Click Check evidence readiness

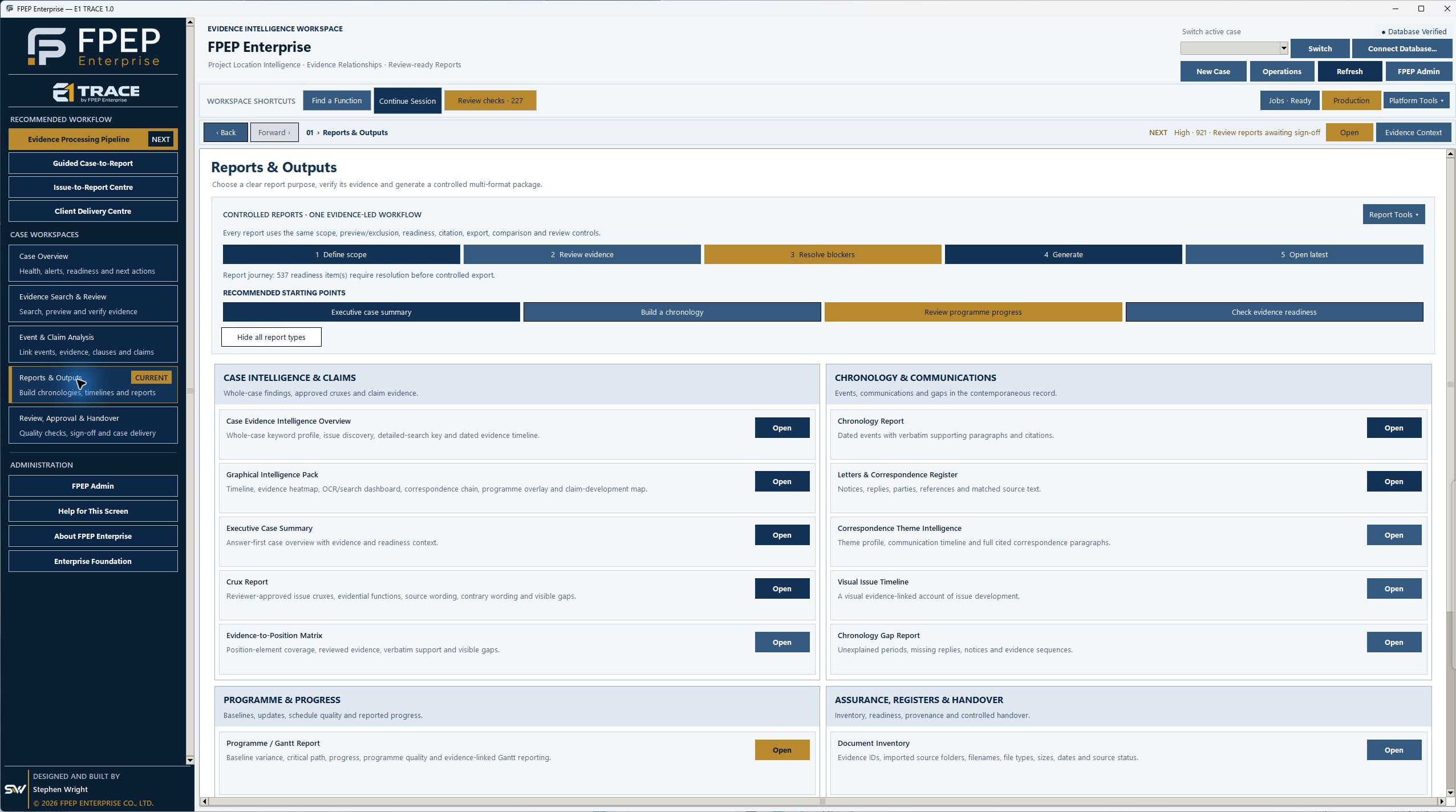(1274, 312)
